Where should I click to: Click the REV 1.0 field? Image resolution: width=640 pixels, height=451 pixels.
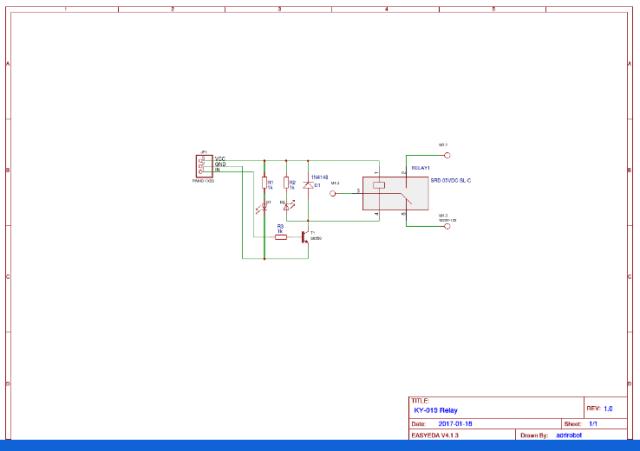tap(605, 409)
